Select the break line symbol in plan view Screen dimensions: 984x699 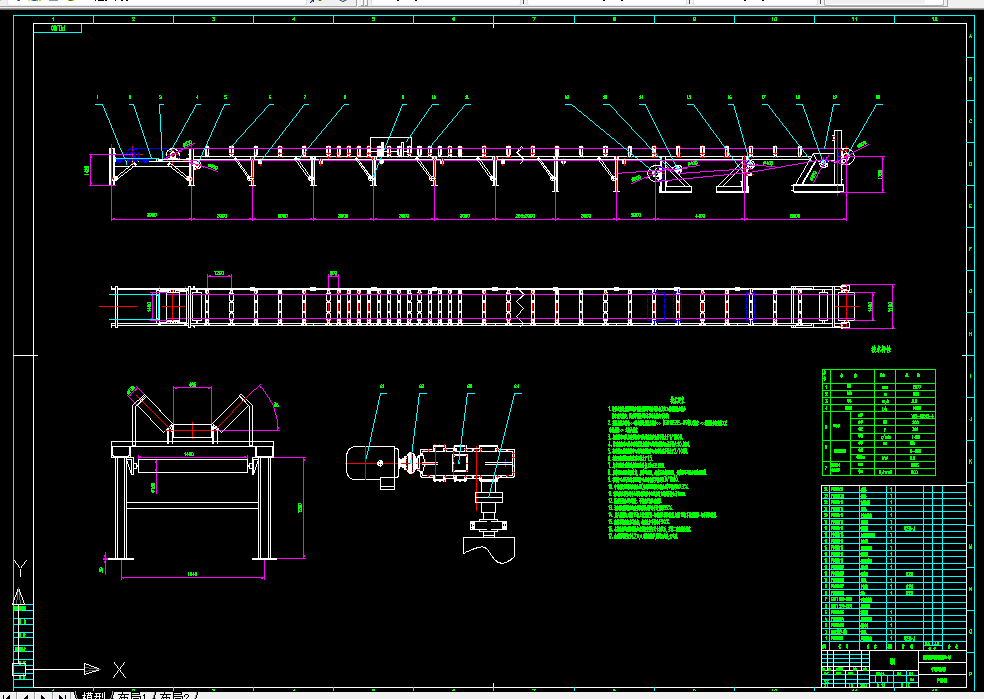point(520,306)
